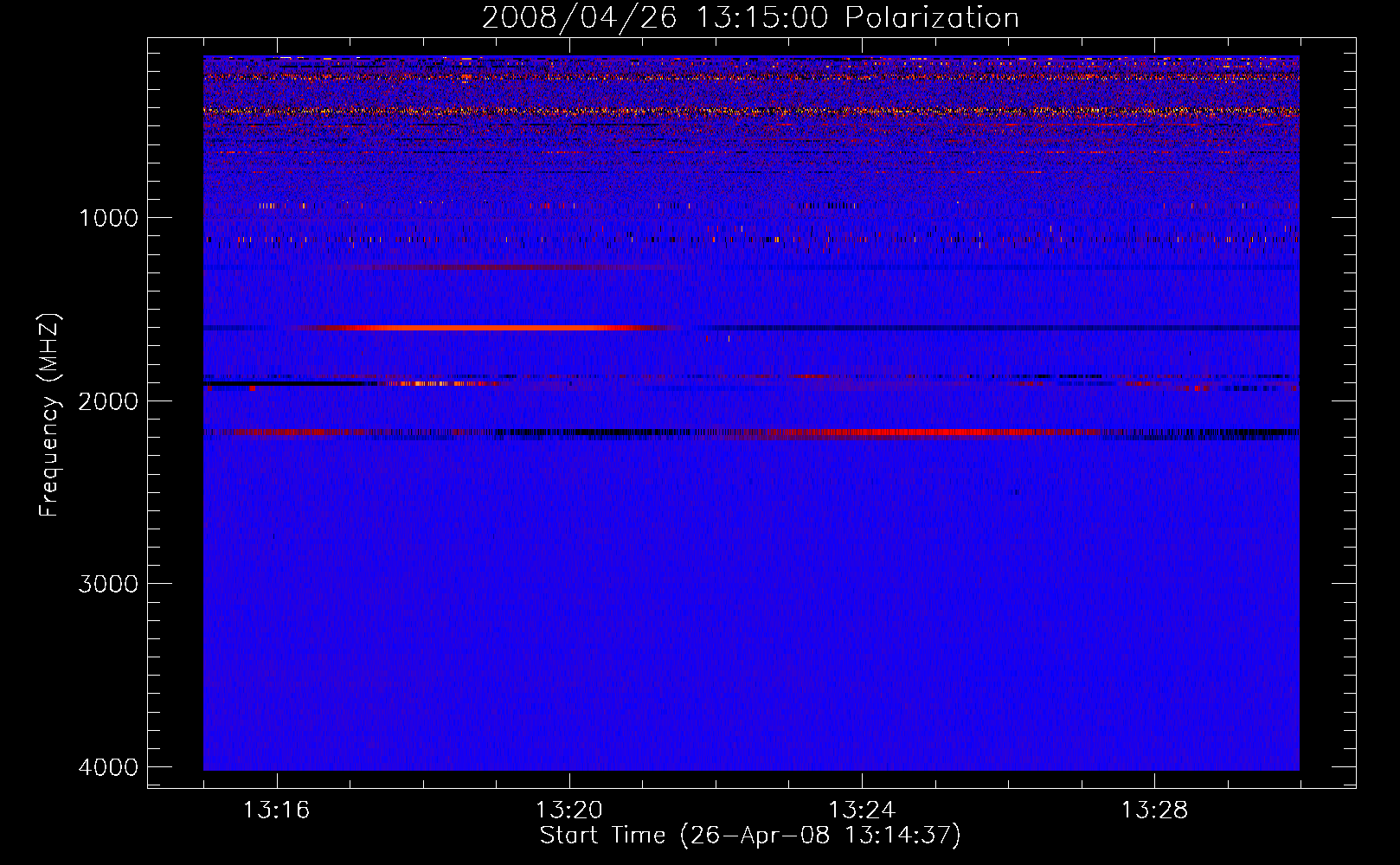This screenshot has width=1400, height=865.
Task: Click the 4000 frequency tick label
Action: [108, 767]
